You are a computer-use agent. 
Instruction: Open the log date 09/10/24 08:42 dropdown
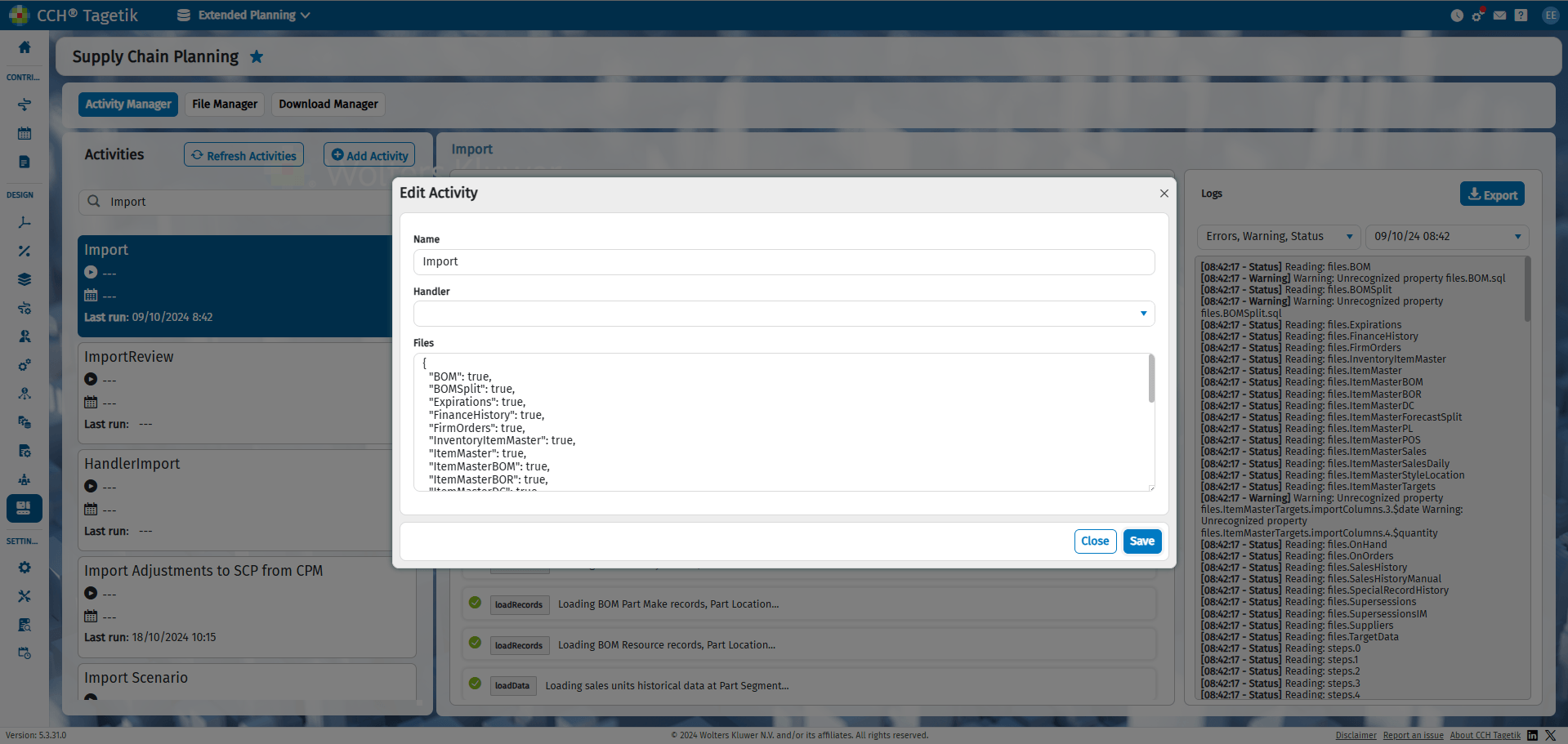tap(1447, 237)
